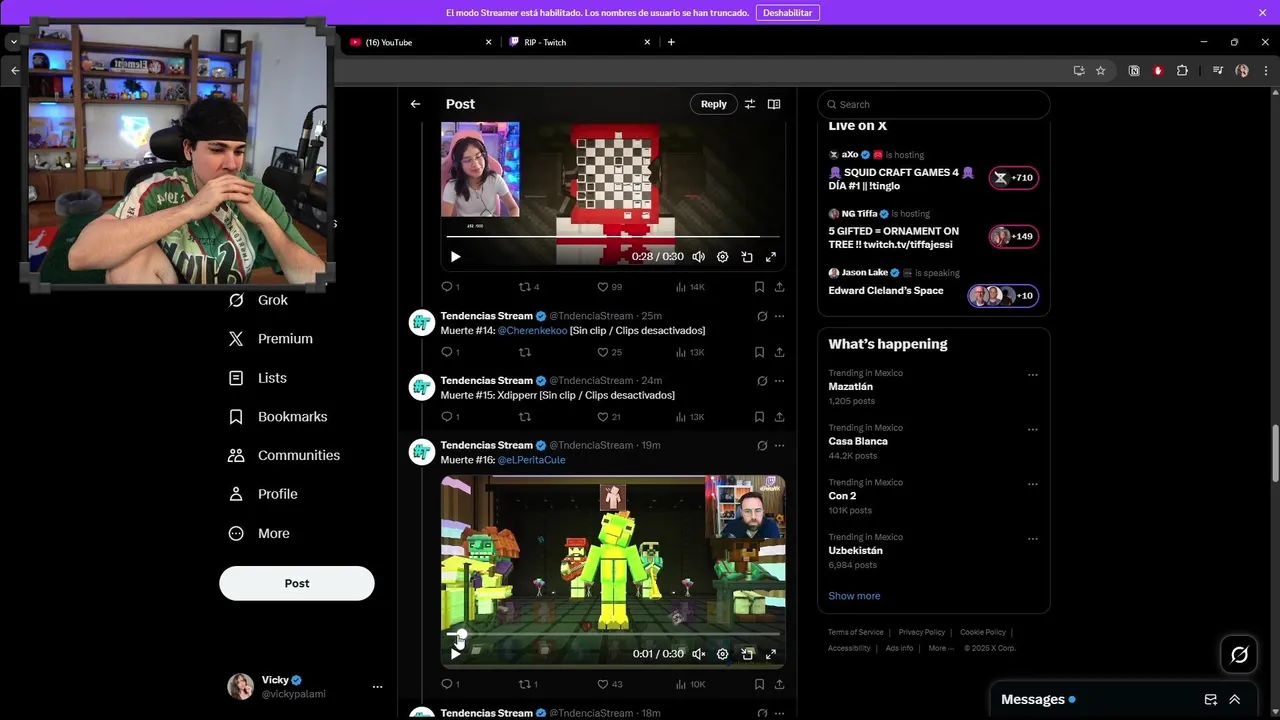Open Terms of Service link
1280x720 pixels.
(x=856, y=632)
